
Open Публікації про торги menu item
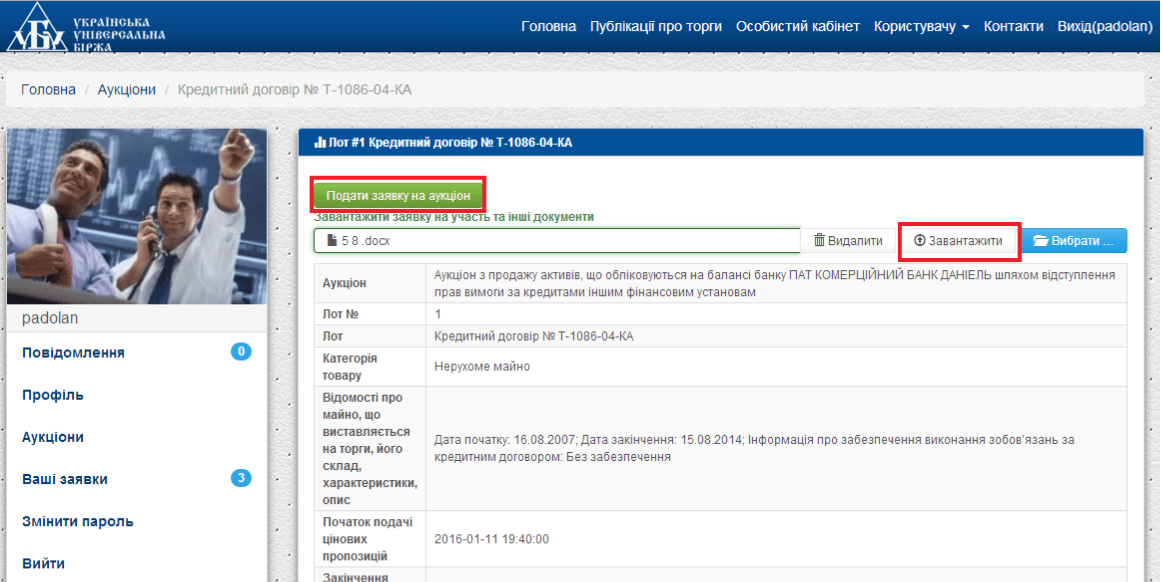(x=656, y=27)
